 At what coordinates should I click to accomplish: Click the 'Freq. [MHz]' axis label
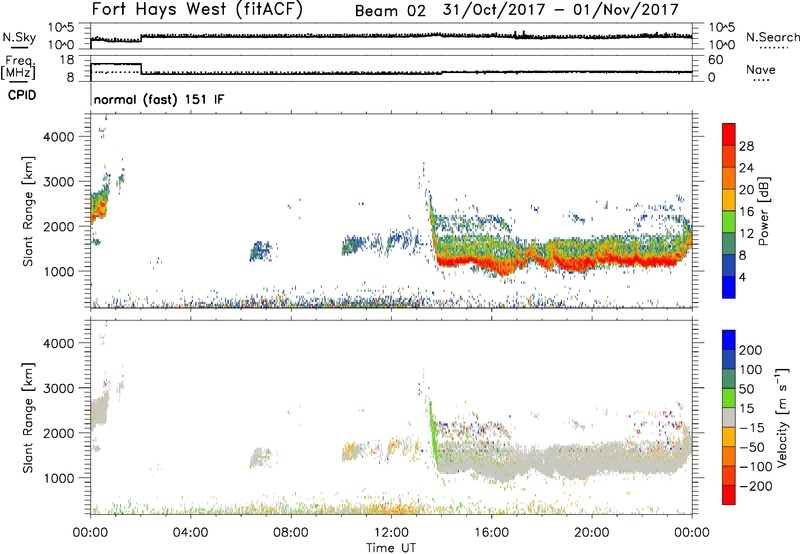pos(19,68)
